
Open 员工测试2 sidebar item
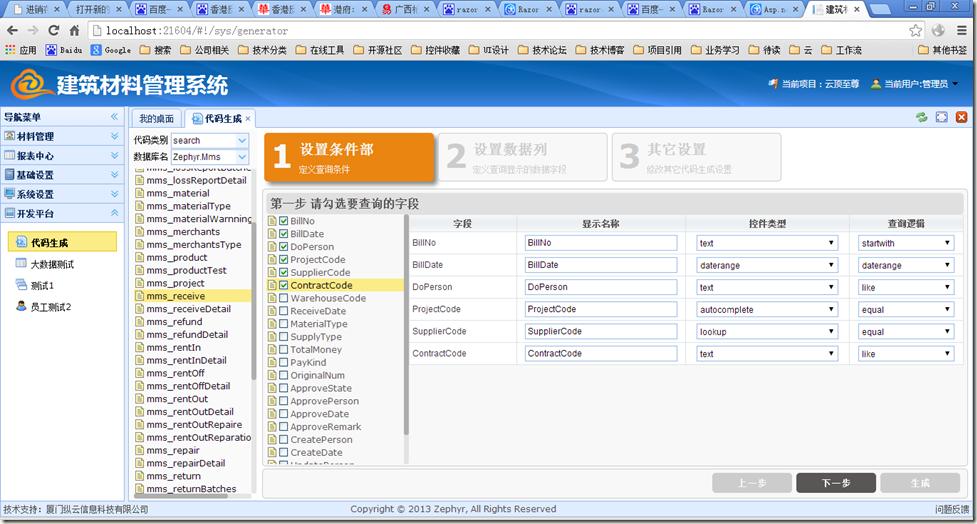point(50,306)
